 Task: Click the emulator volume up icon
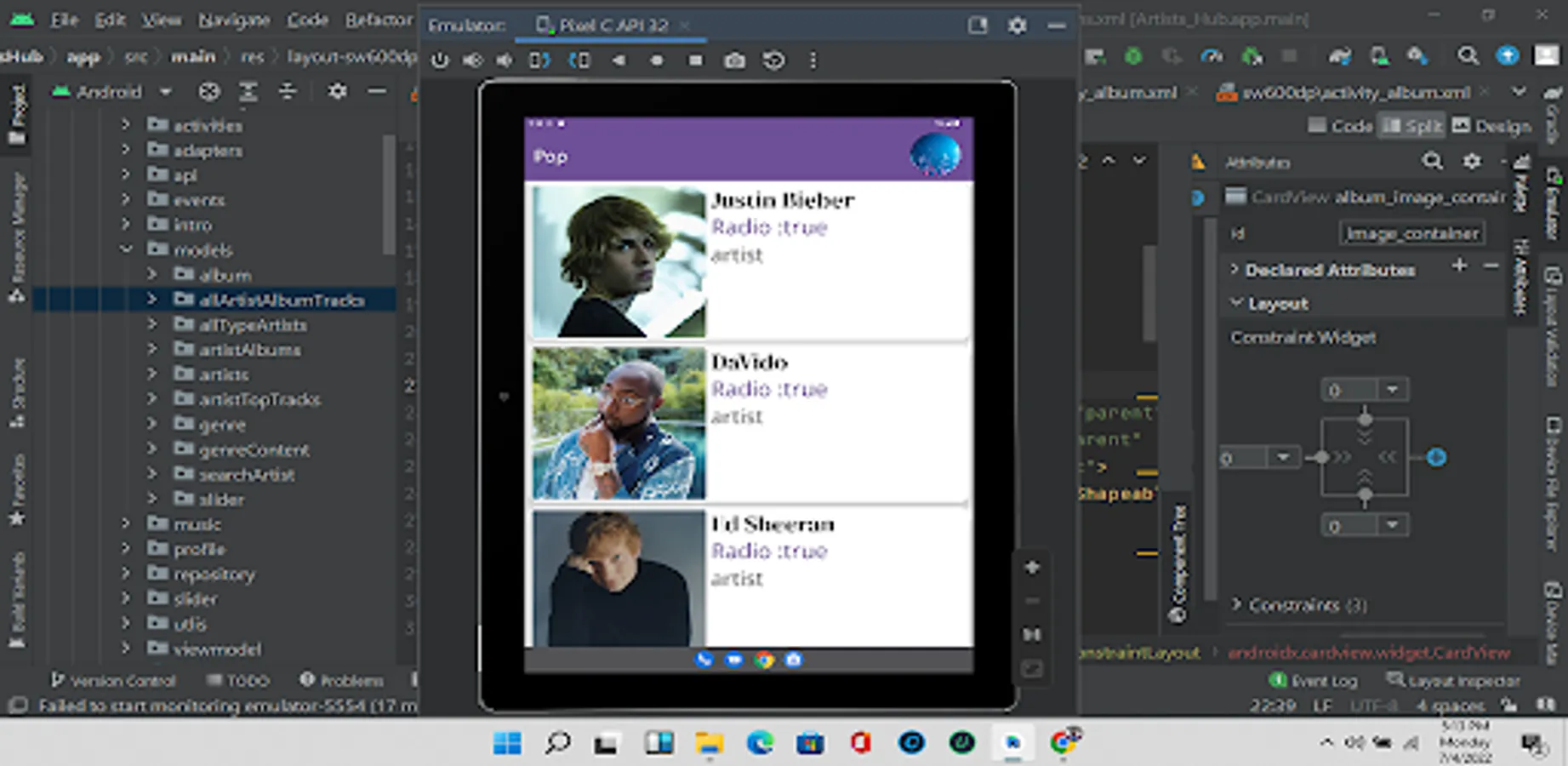(472, 60)
